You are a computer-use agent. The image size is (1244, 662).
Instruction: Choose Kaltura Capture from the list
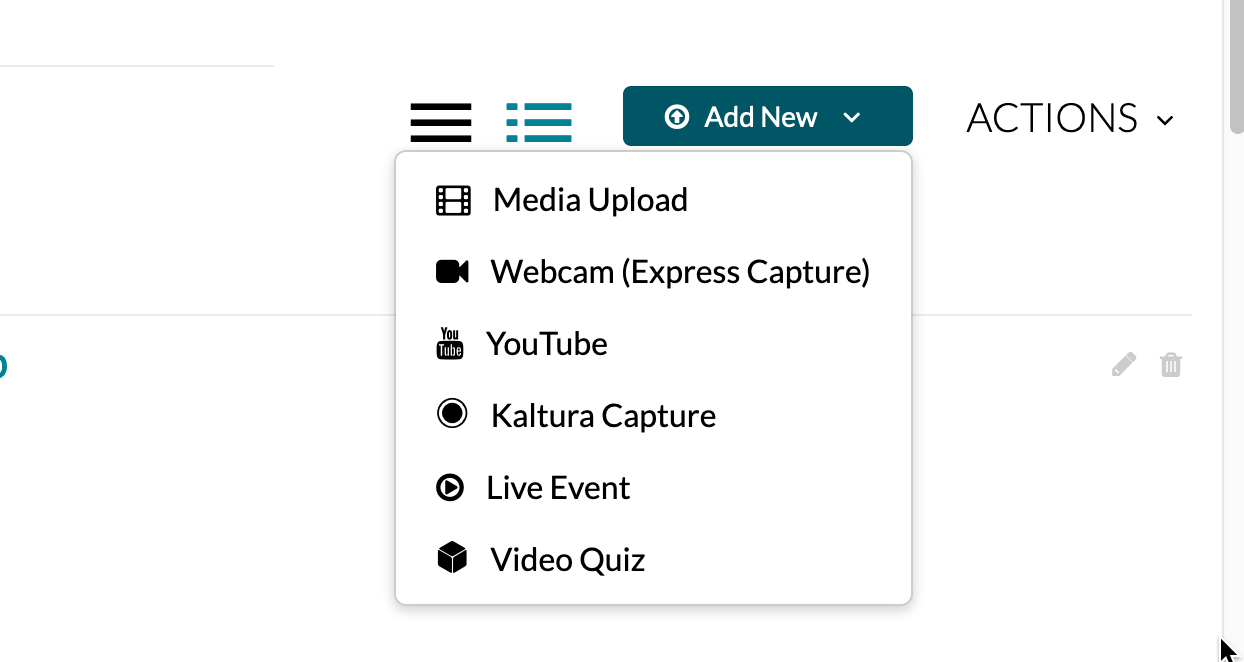coord(603,415)
